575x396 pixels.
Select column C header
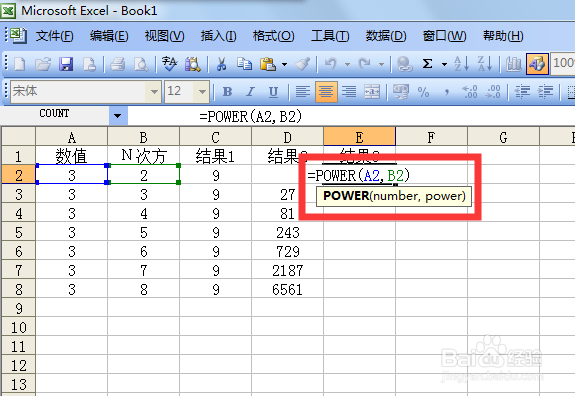215,137
